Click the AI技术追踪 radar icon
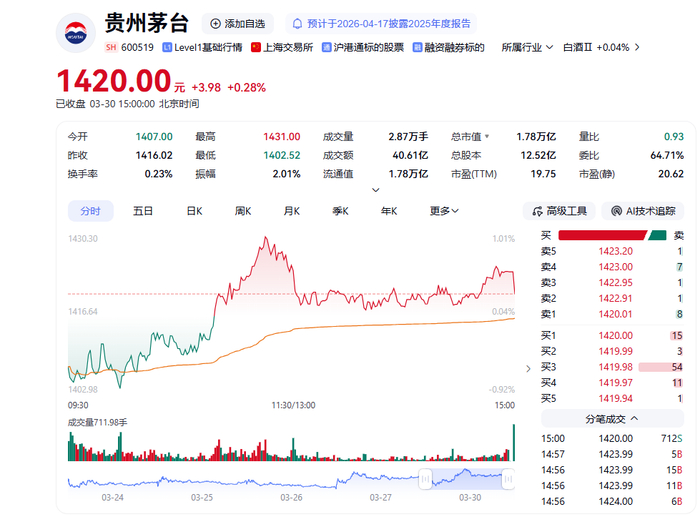The image size is (700, 517). coord(617,211)
